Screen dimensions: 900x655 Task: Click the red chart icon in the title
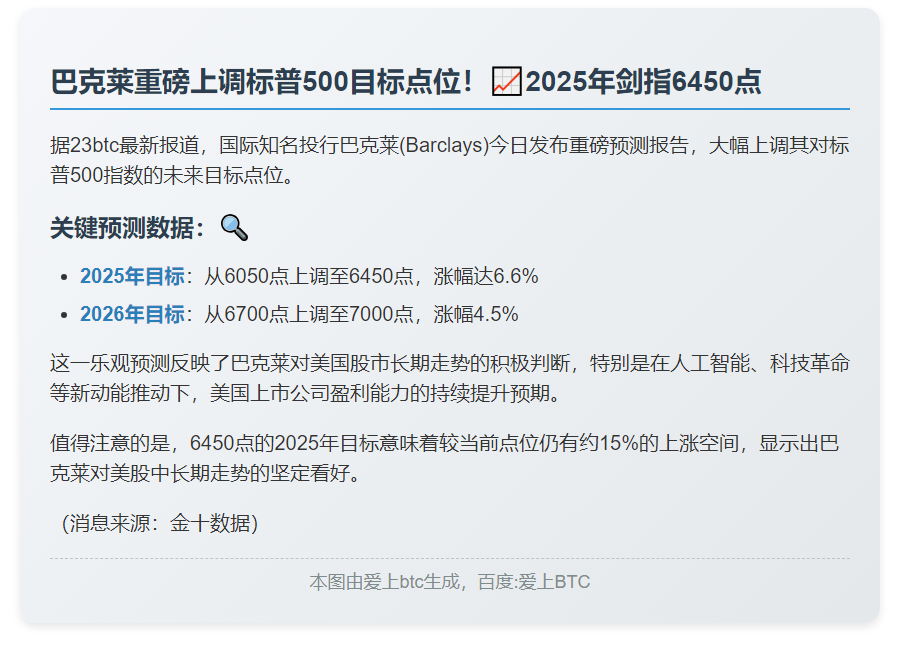pyautogui.click(x=505, y=79)
